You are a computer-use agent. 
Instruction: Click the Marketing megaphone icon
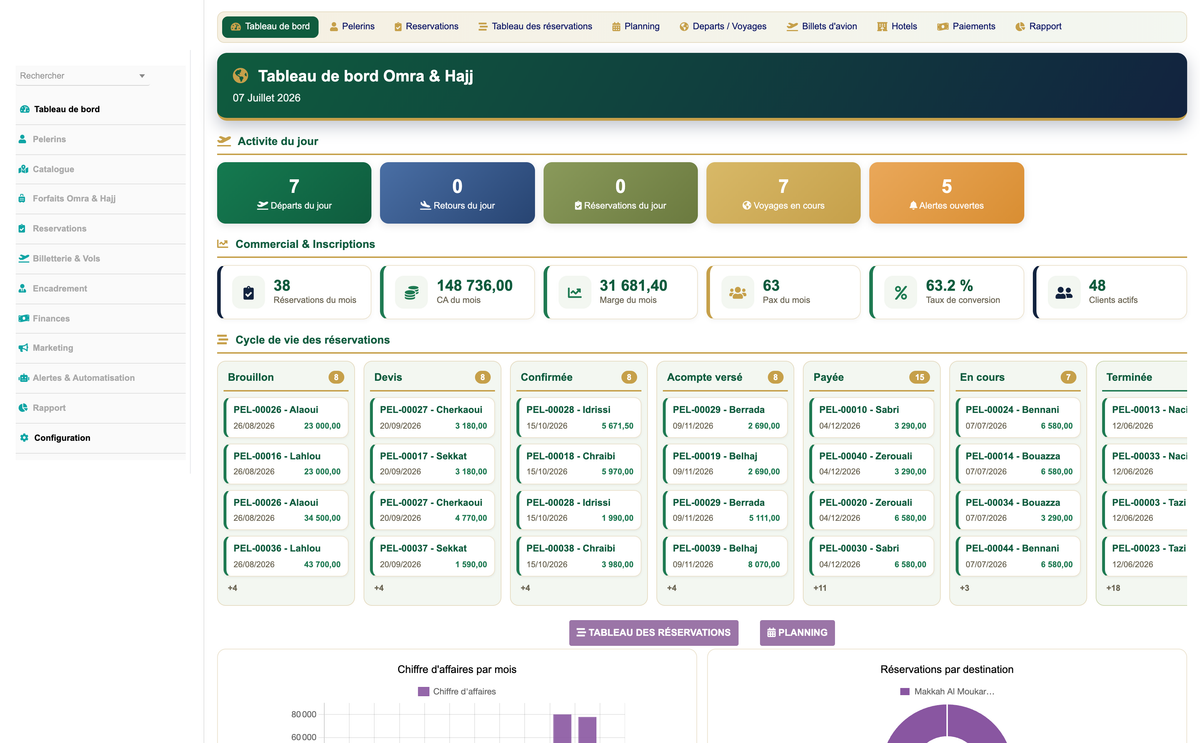[x=24, y=348]
